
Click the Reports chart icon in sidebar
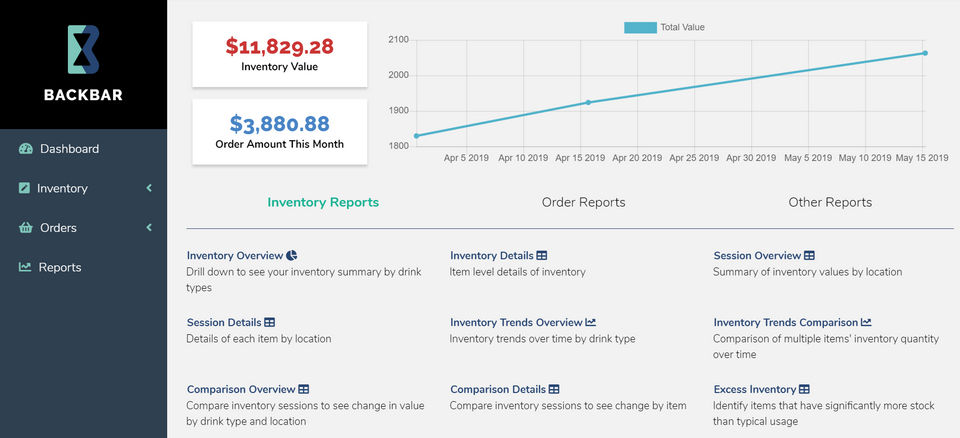25,267
